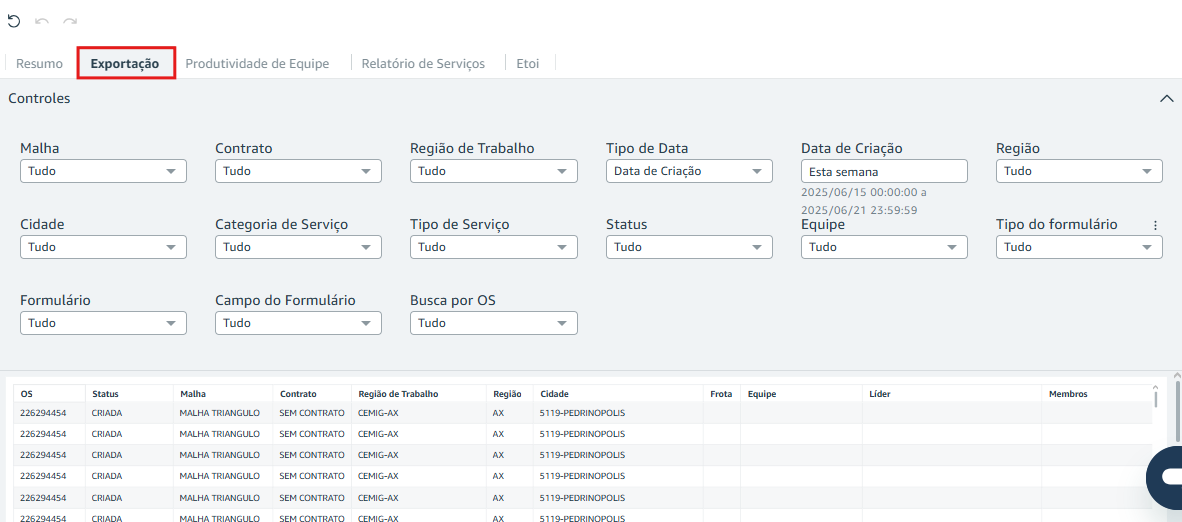
Task: Switch to the Resumo tab
Action: (x=40, y=64)
